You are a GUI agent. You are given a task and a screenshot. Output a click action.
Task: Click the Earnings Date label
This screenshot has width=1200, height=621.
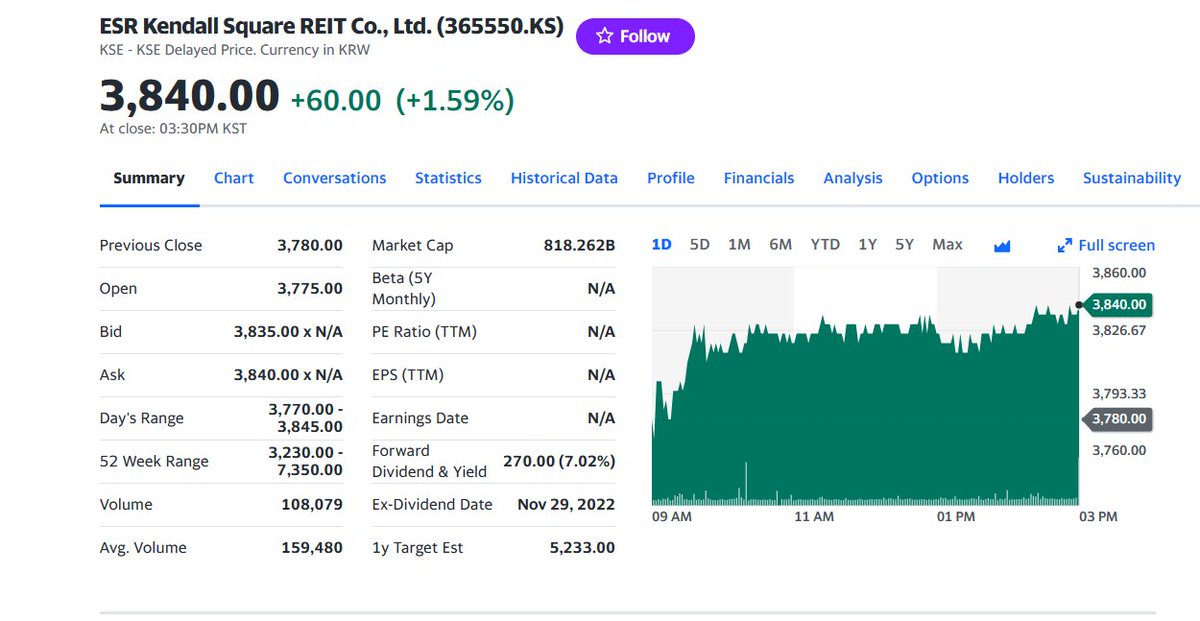pyautogui.click(x=420, y=418)
